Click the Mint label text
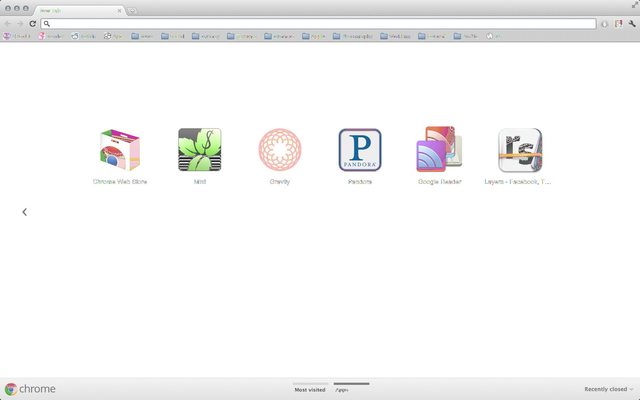640x400 pixels. tap(200, 182)
